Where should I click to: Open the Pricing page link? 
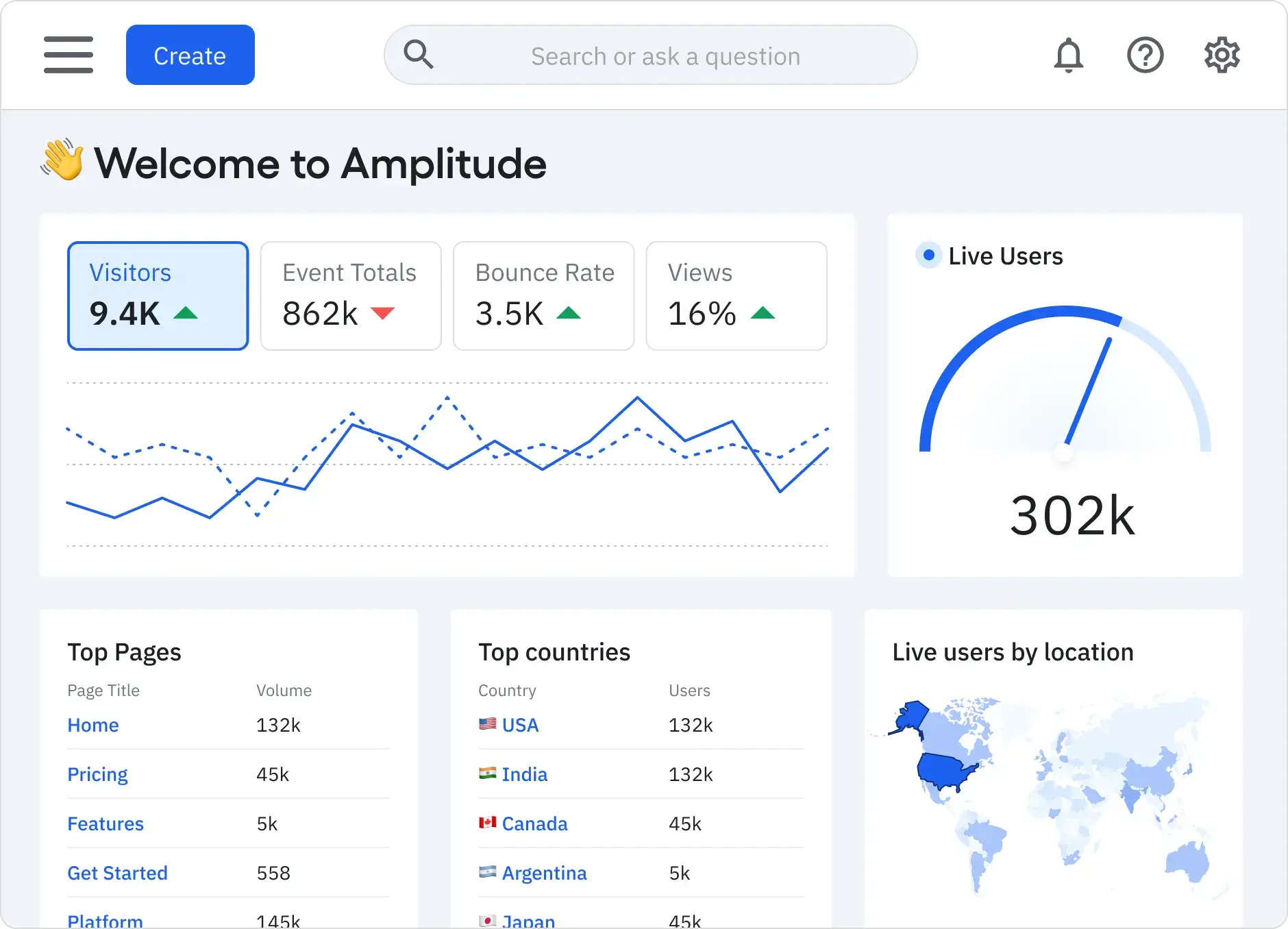pyautogui.click(x=97, y=773)
